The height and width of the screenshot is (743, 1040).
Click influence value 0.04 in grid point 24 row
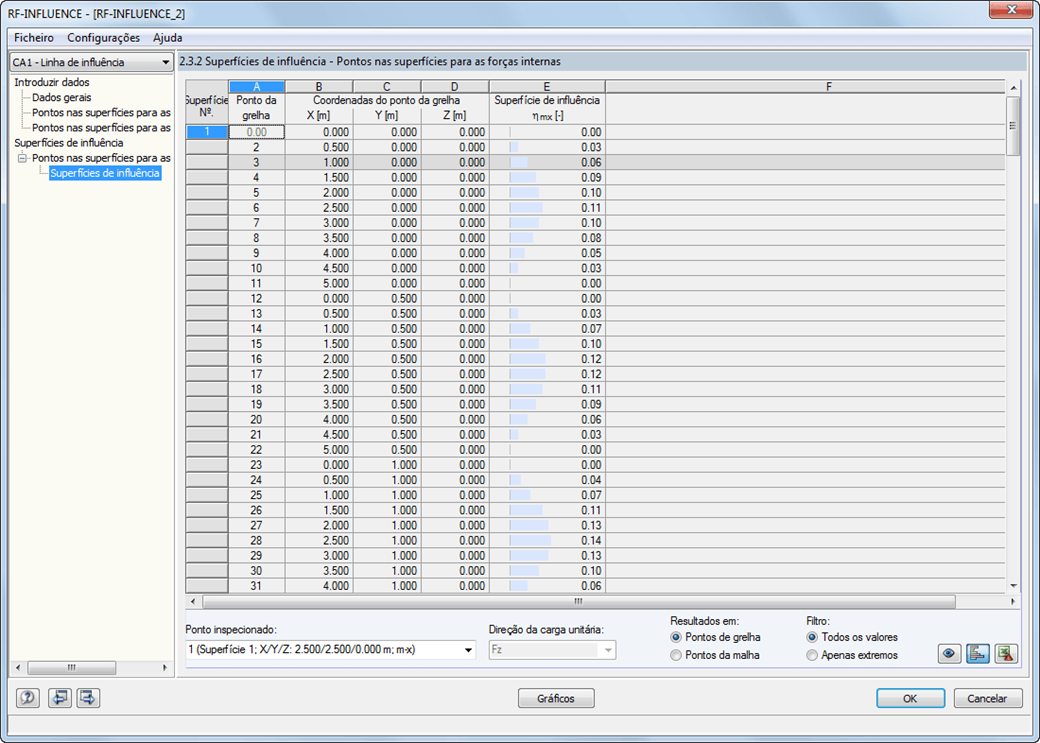[547, 480]
